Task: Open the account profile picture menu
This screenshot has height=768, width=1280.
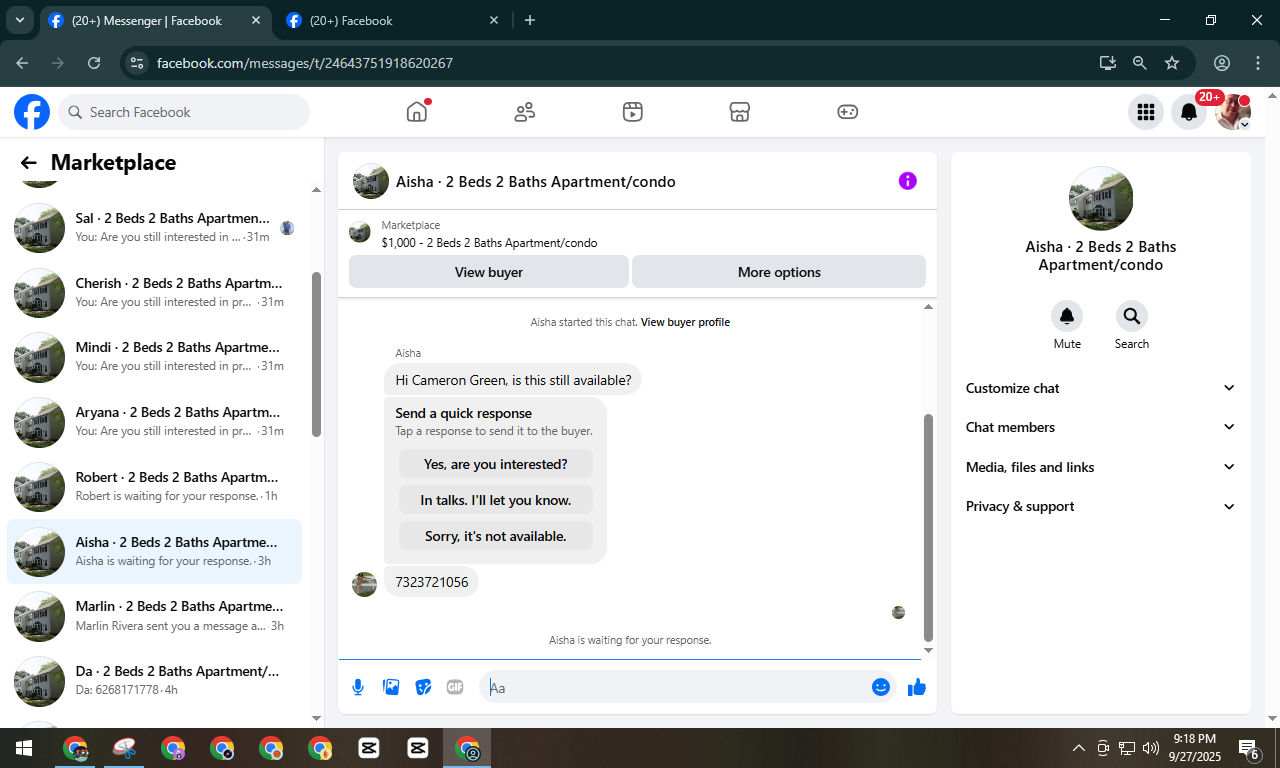Action: [1233, 112]
